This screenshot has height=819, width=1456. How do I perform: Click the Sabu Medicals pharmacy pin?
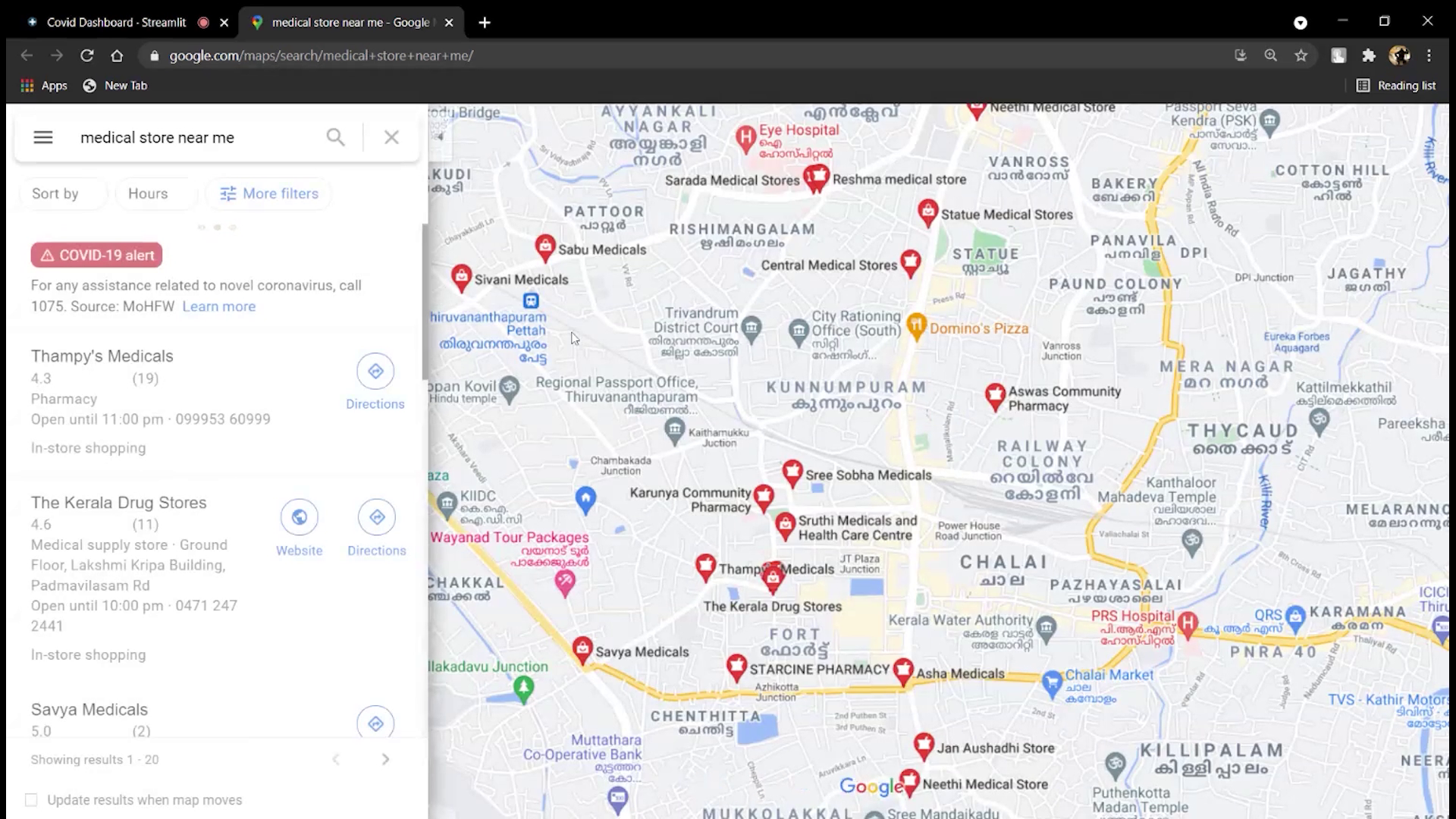pyautogui.click(x=544, y=246)
